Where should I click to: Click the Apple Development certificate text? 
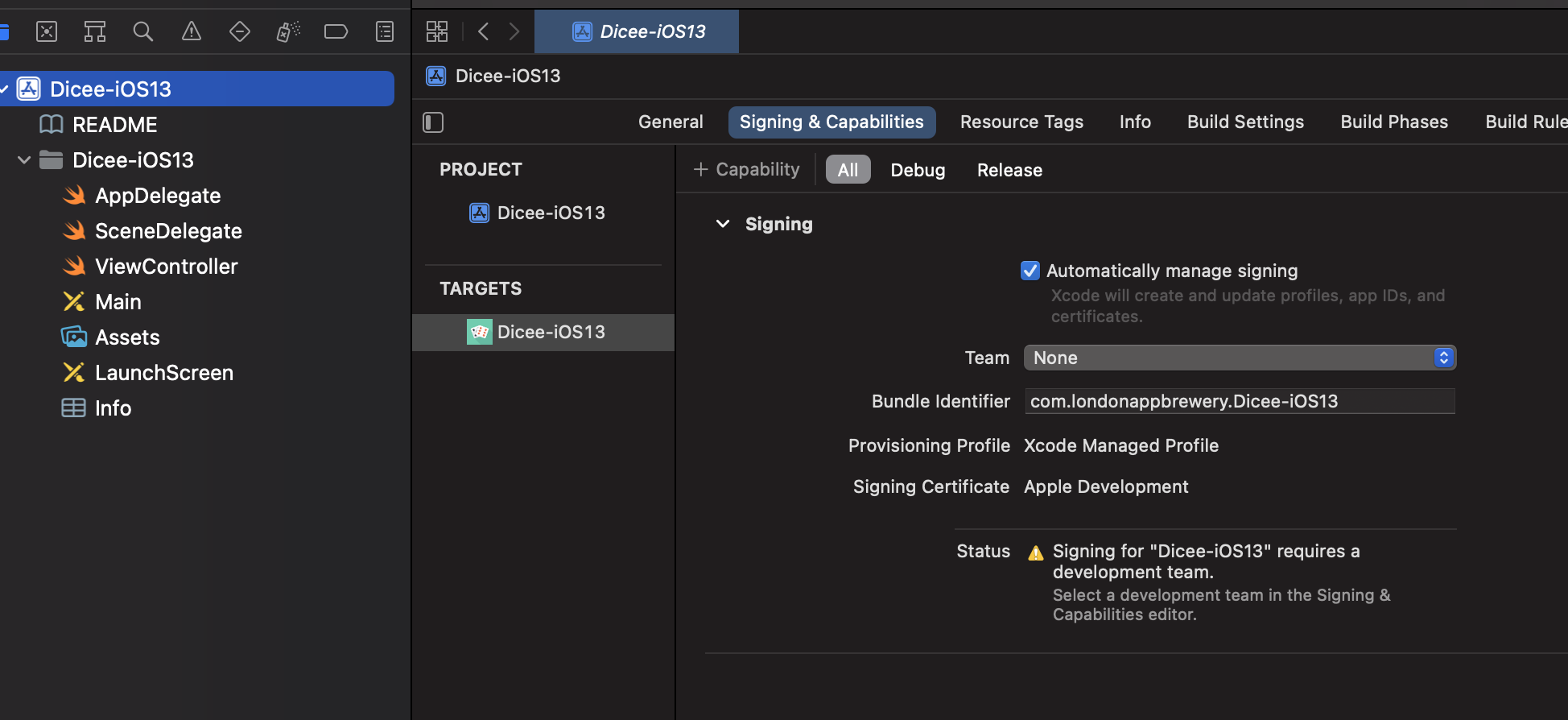(1106, 486)
